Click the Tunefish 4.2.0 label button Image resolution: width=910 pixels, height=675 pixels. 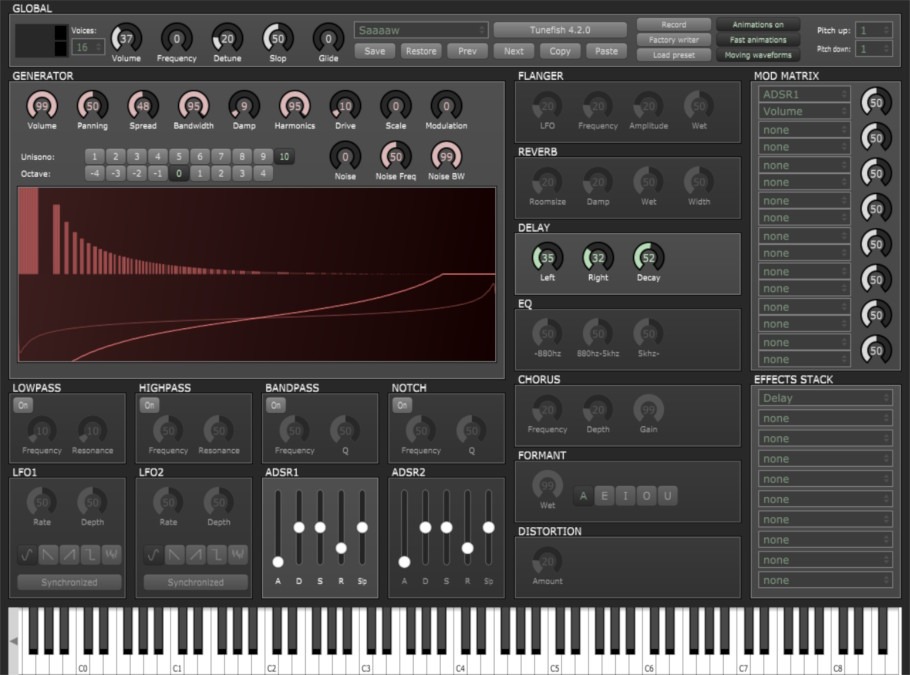pyautogui.click(x=560, y=30)
